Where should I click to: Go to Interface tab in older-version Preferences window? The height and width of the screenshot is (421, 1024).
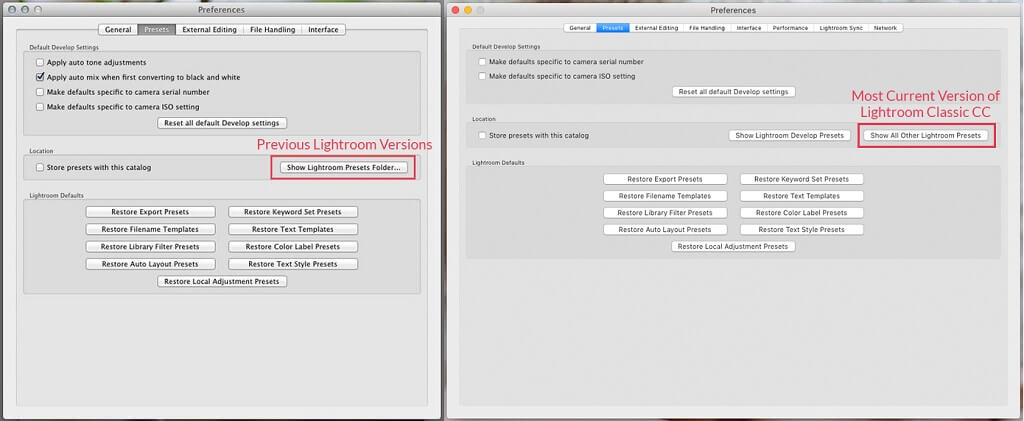323,29
